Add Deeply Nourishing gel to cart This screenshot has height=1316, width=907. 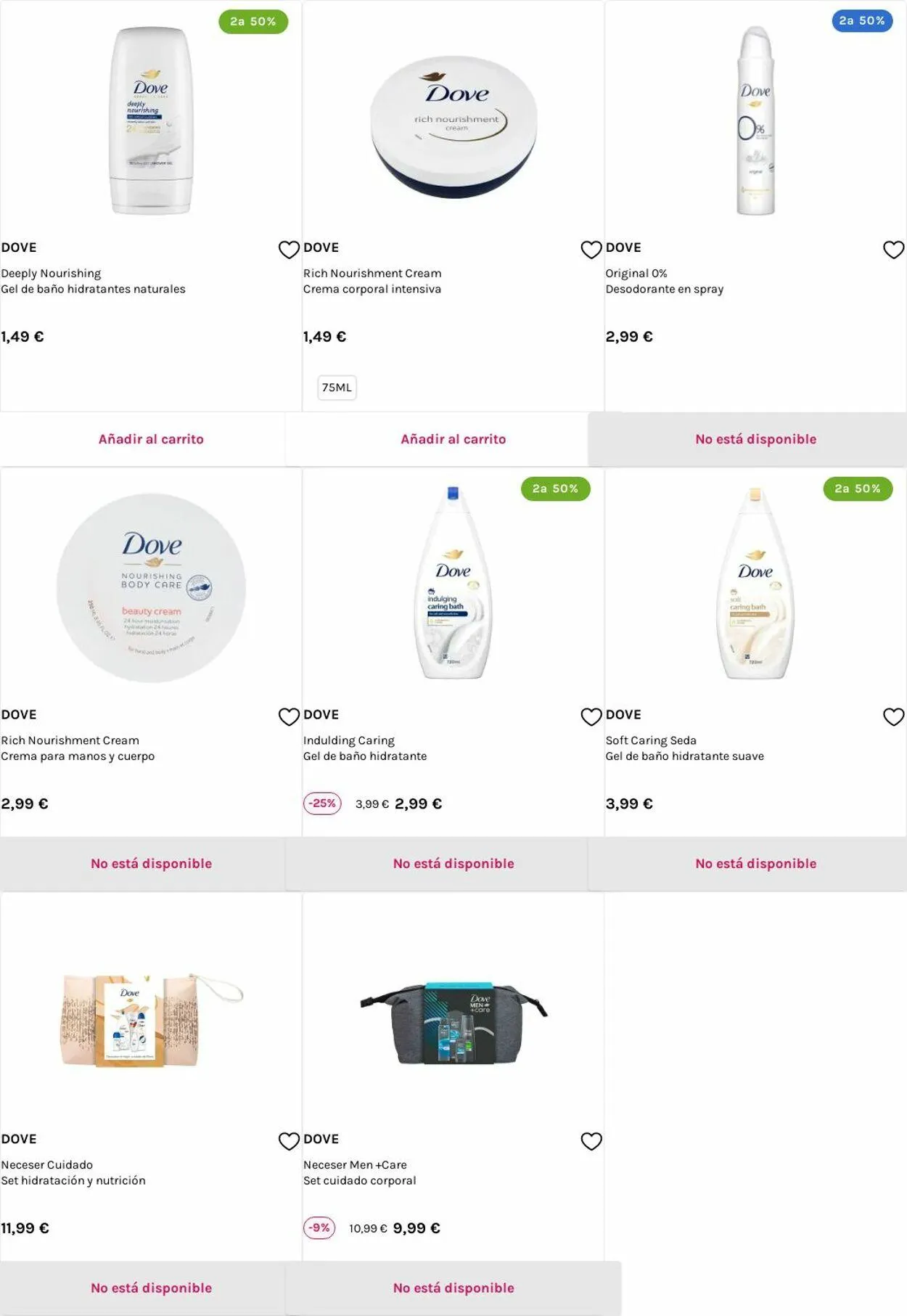tap(151, 439)
